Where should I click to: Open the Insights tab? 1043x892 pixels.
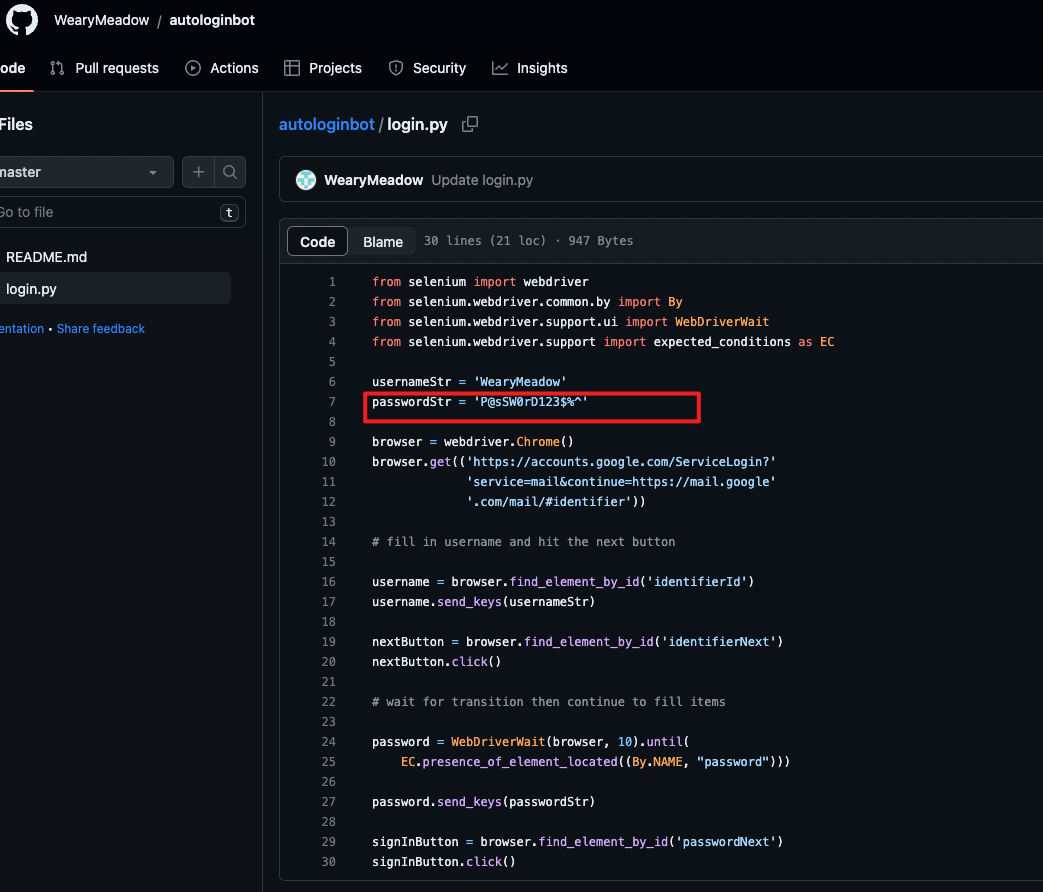click(x=530, y=68)
